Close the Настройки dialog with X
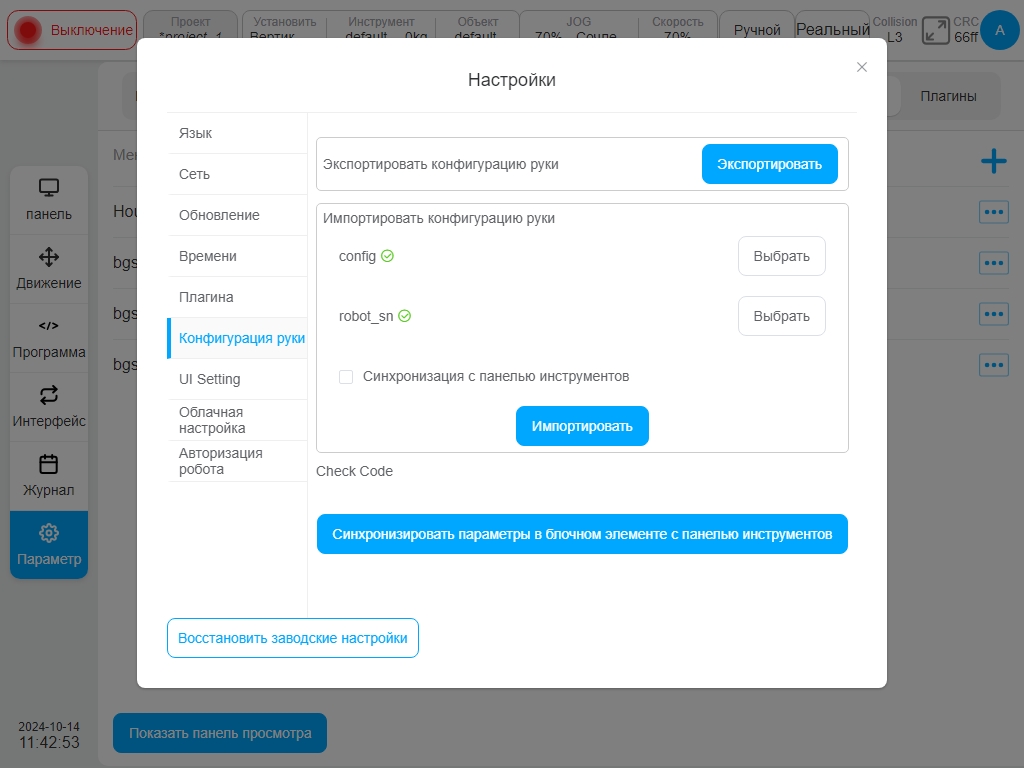 tap(861, 67)
